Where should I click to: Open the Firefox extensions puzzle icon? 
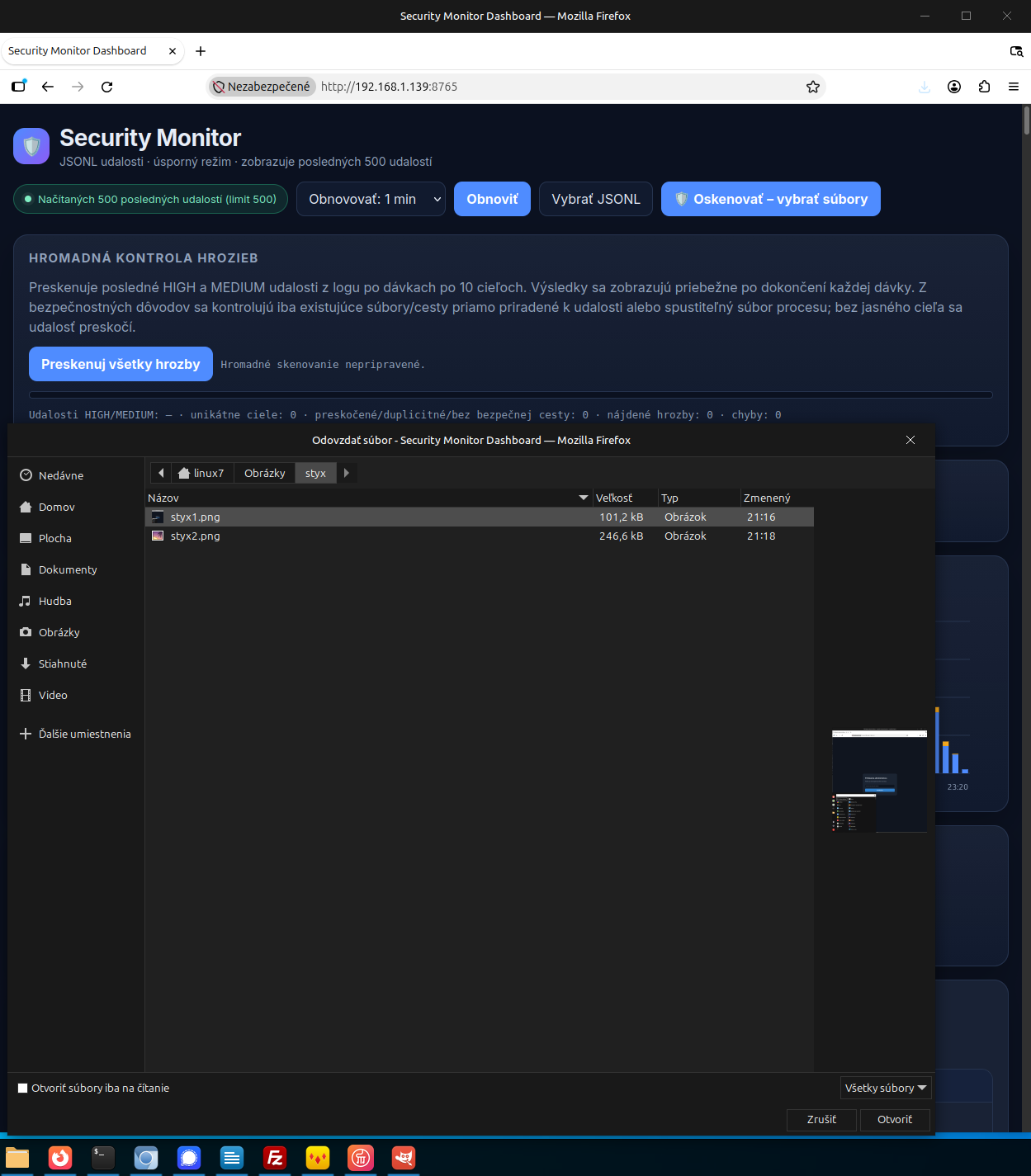point(984,87)
